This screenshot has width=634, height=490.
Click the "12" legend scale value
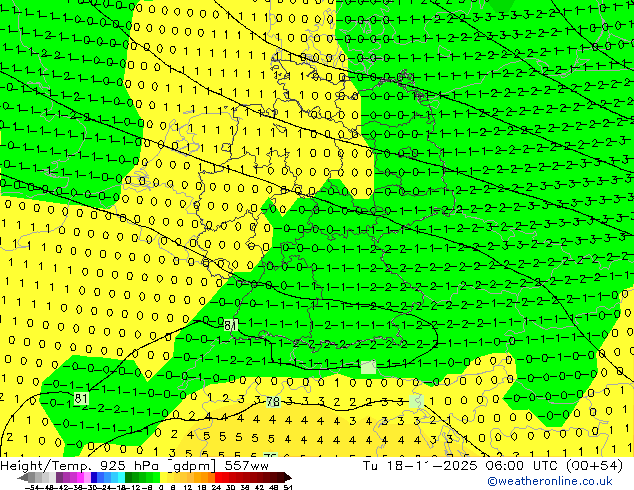pyautogui.click(x=188, y=488)
